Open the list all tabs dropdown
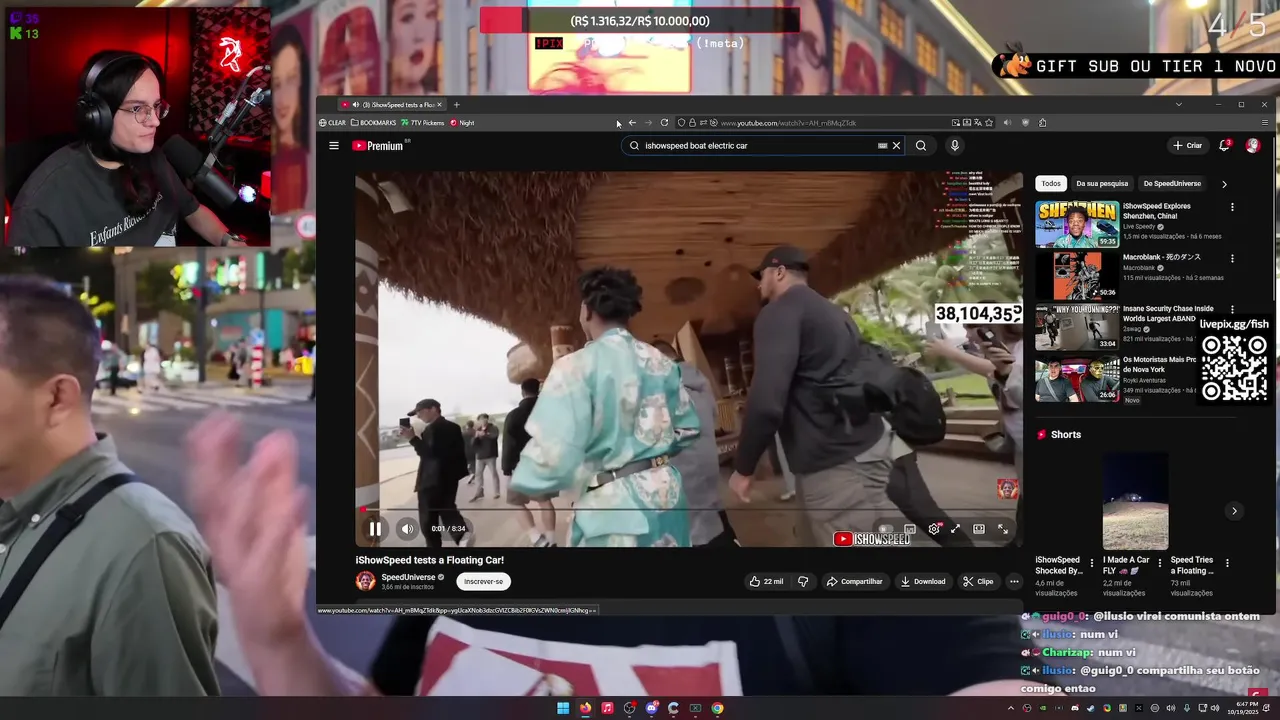The image size is (1280, 720). (1178, 105)
